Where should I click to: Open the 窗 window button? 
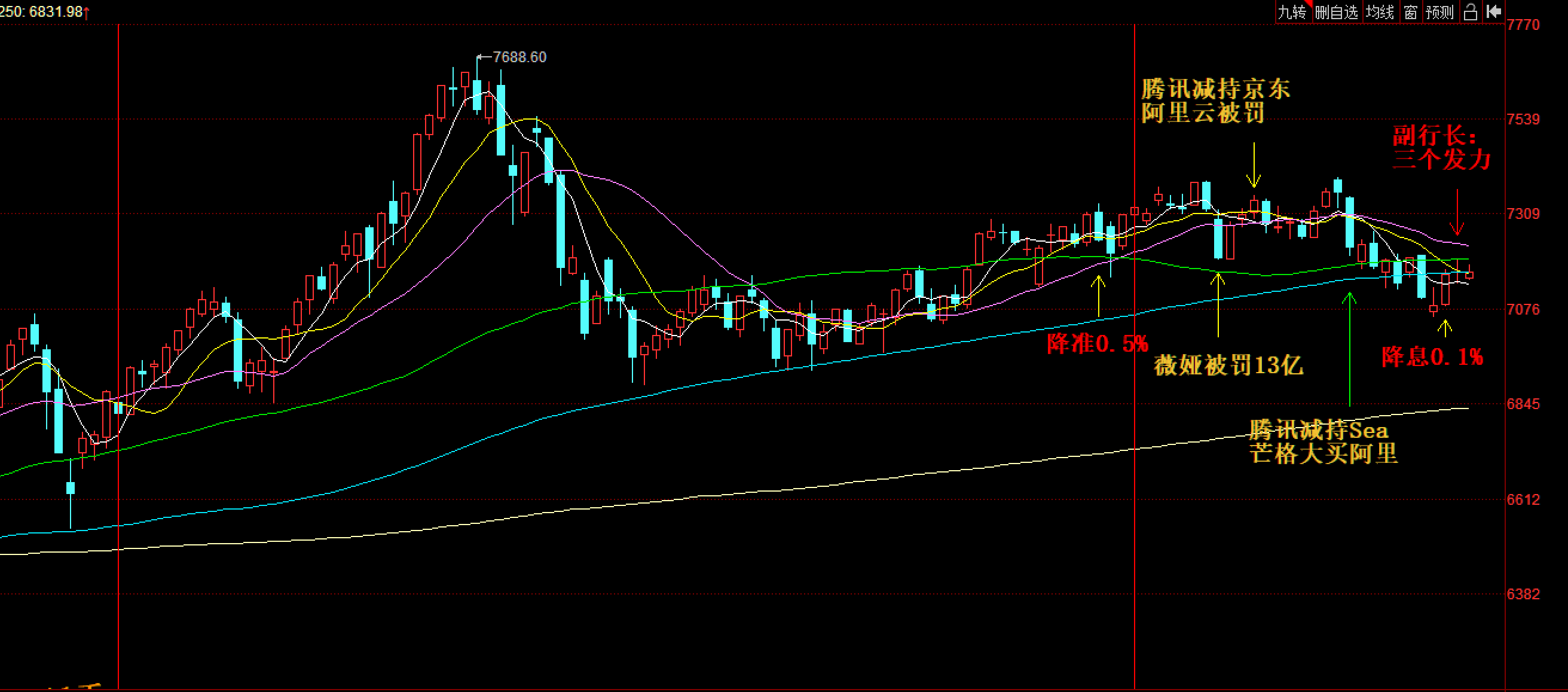coord(1410,11)
